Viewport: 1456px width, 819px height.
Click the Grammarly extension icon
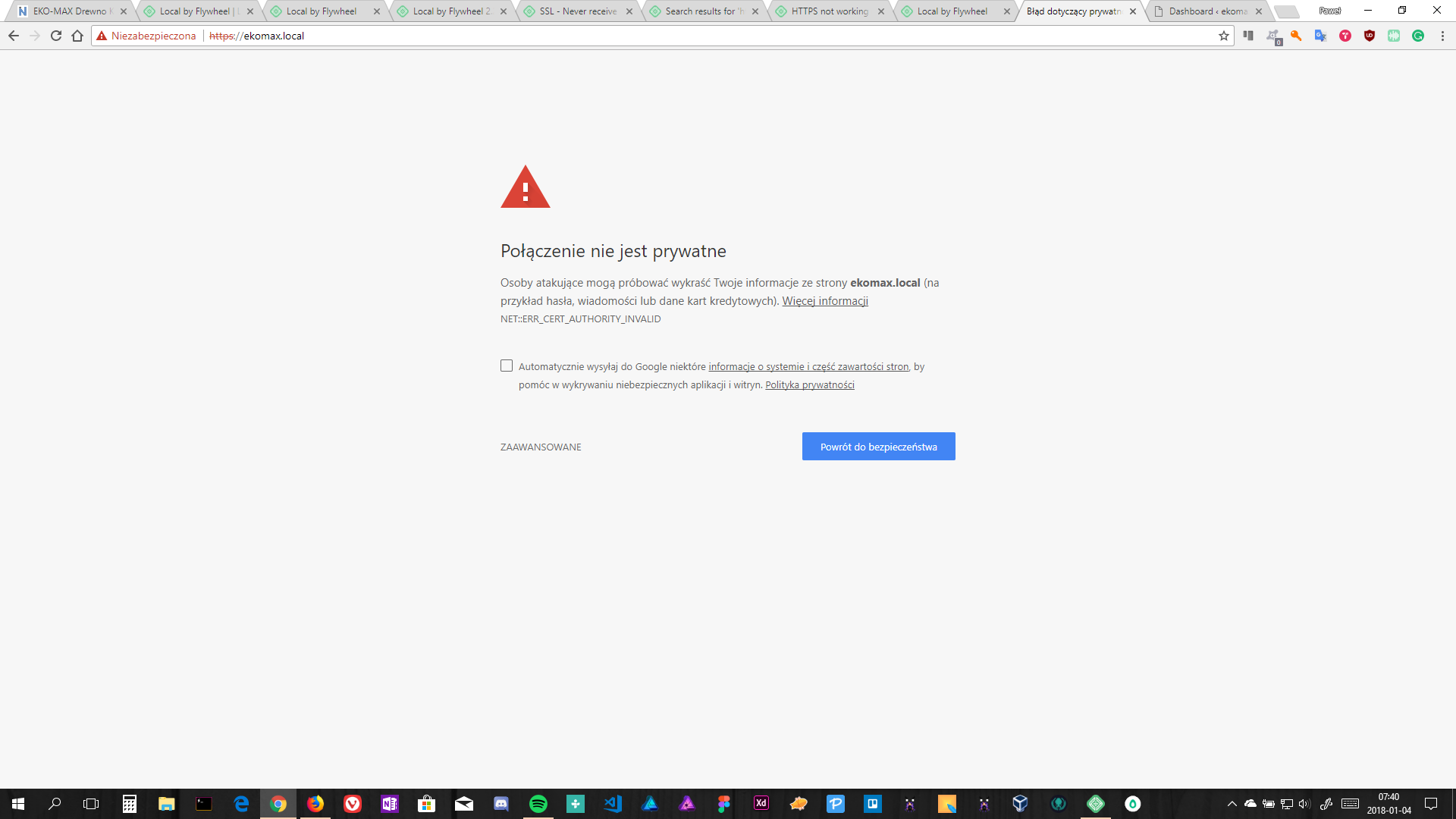pos(1418,36)
